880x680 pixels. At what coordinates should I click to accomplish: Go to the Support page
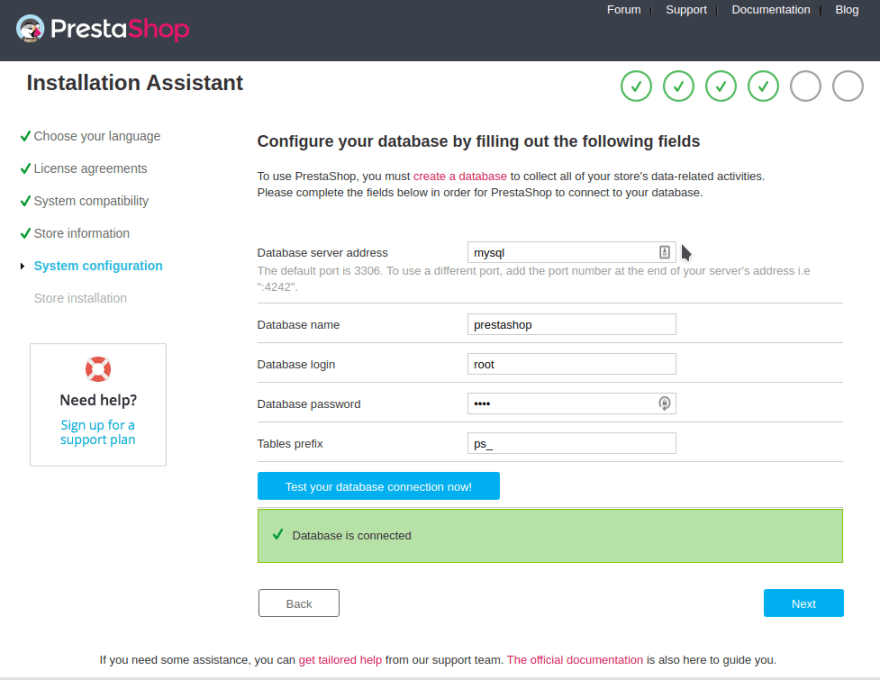pyautogui.click(x=686, y=10)
